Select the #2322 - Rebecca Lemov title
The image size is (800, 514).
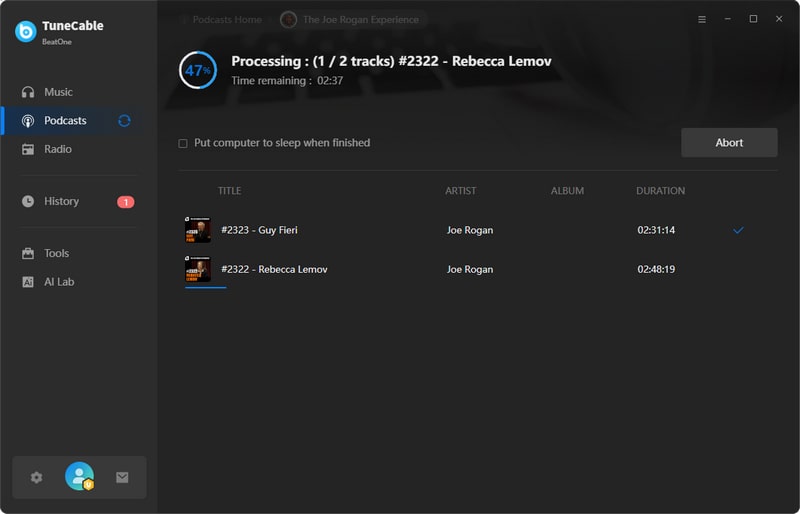[x=274, y=269]
